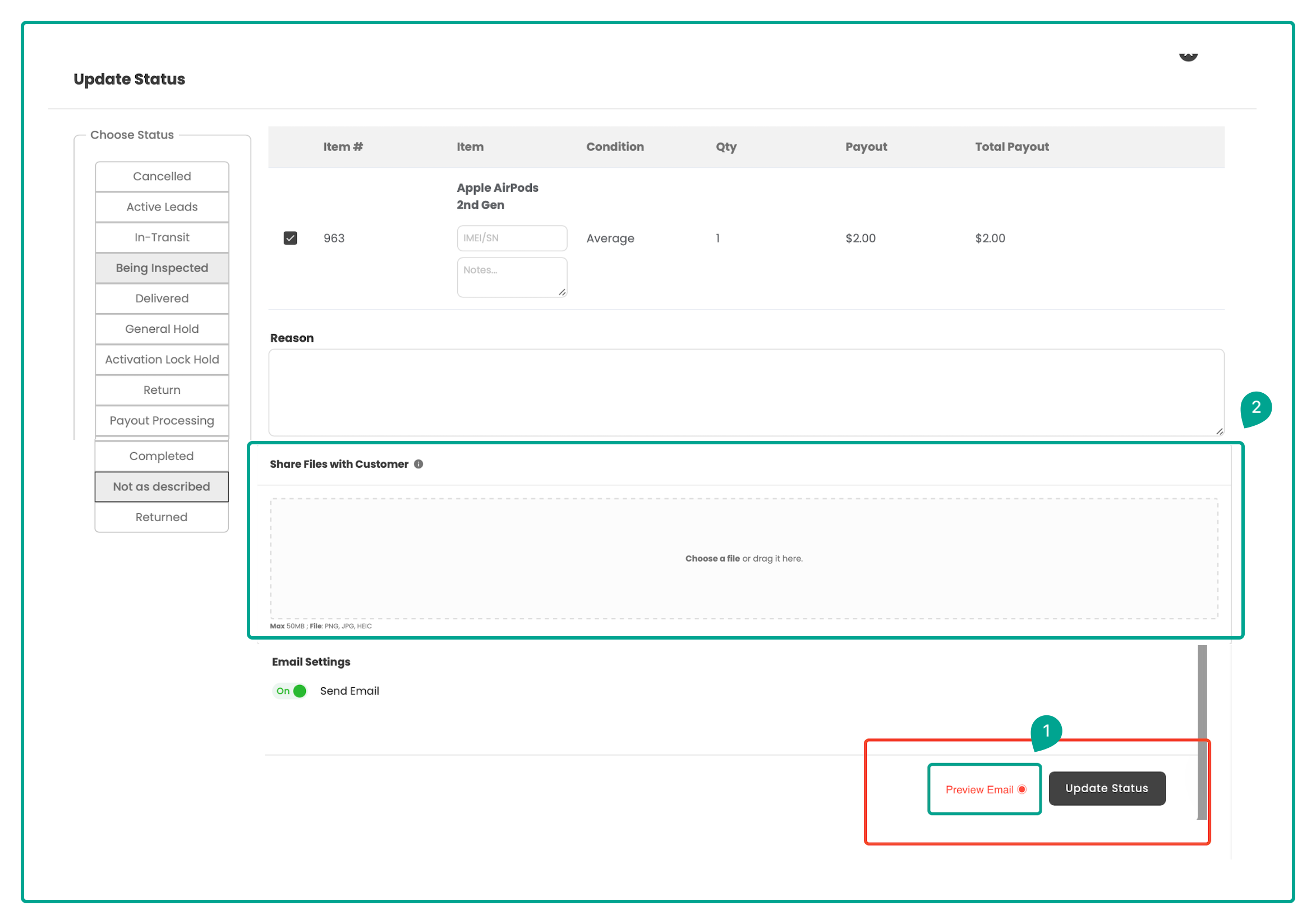Choose the Payout Processing status
This screenshot has height=924, width=1316.
162,421
